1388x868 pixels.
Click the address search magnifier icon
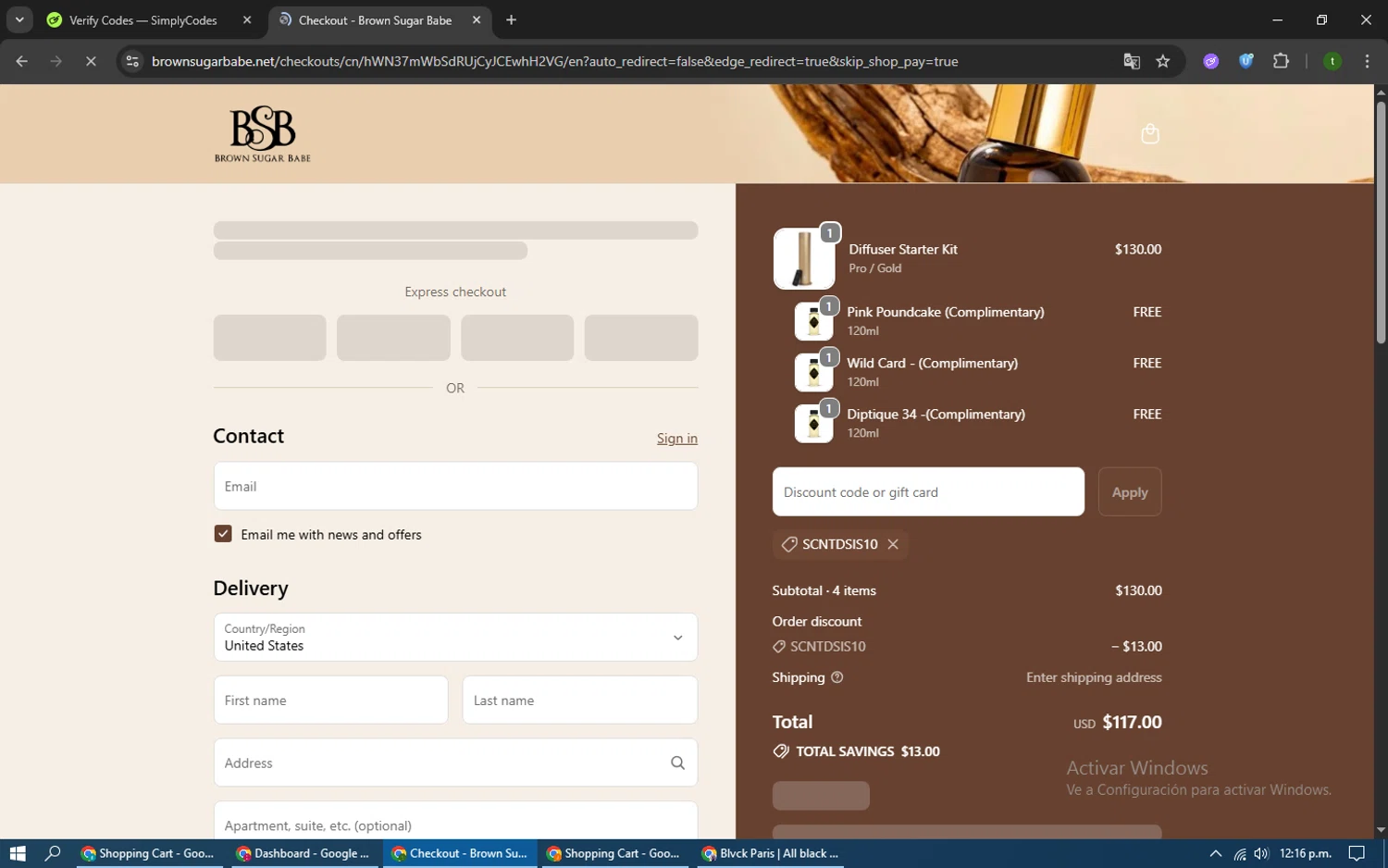point(677,763)
